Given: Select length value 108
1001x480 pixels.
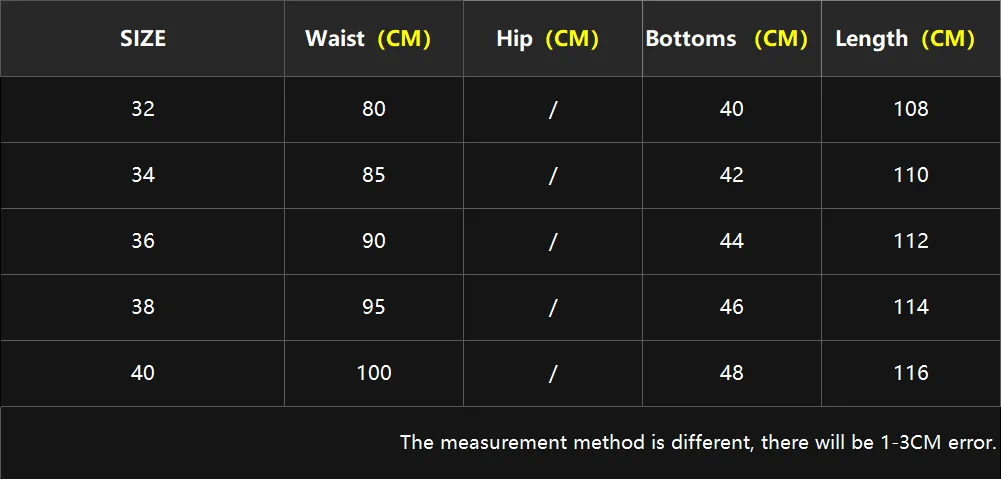Looking at the screenshot, I should 911,109.
